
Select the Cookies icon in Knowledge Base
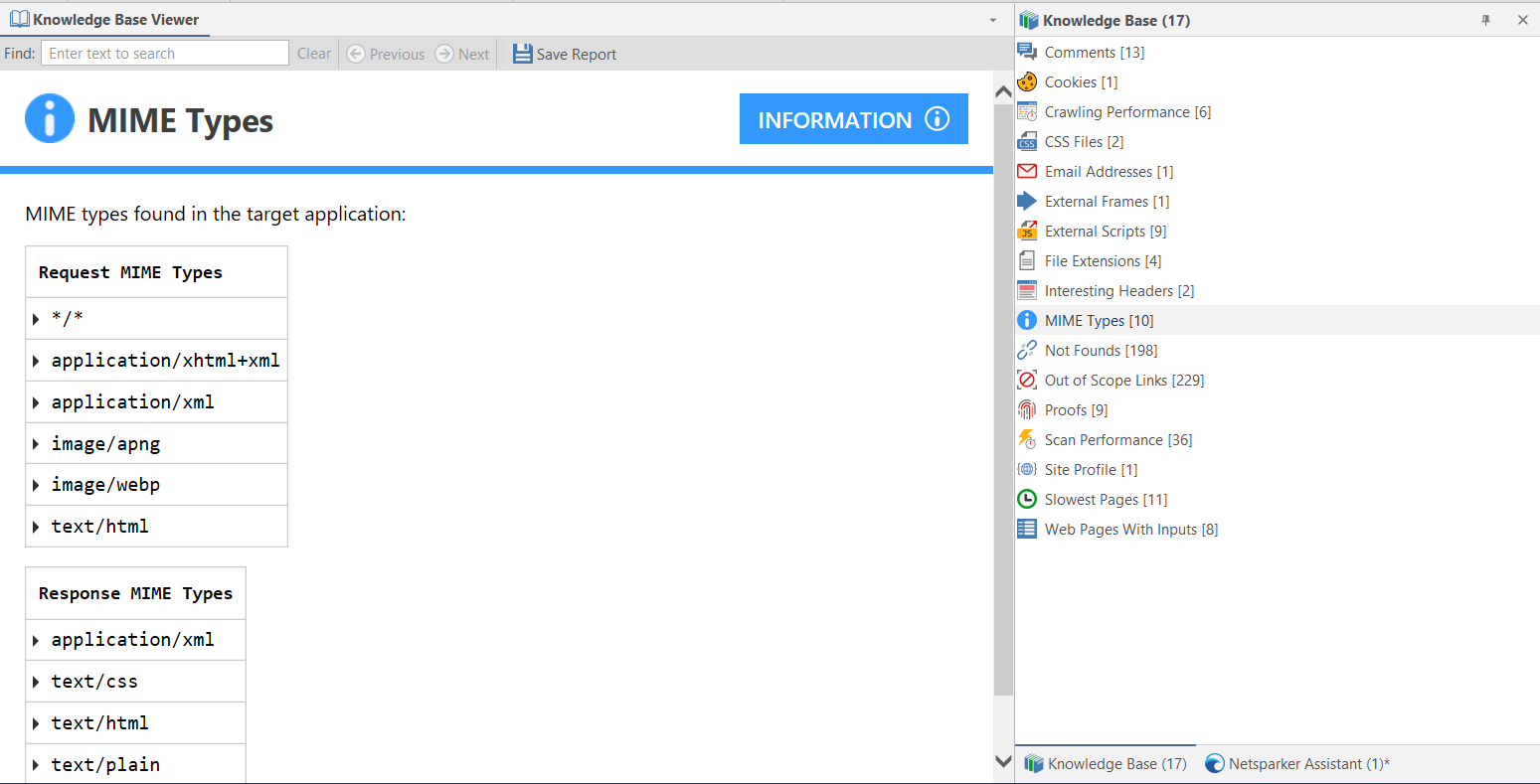click(1027, 81)
